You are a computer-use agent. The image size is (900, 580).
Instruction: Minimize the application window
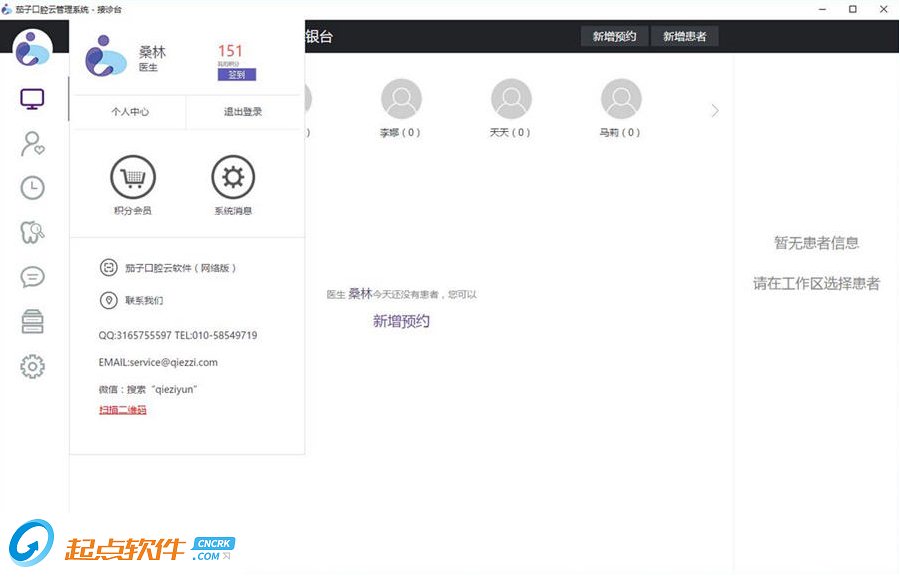(x=823, y=9)
